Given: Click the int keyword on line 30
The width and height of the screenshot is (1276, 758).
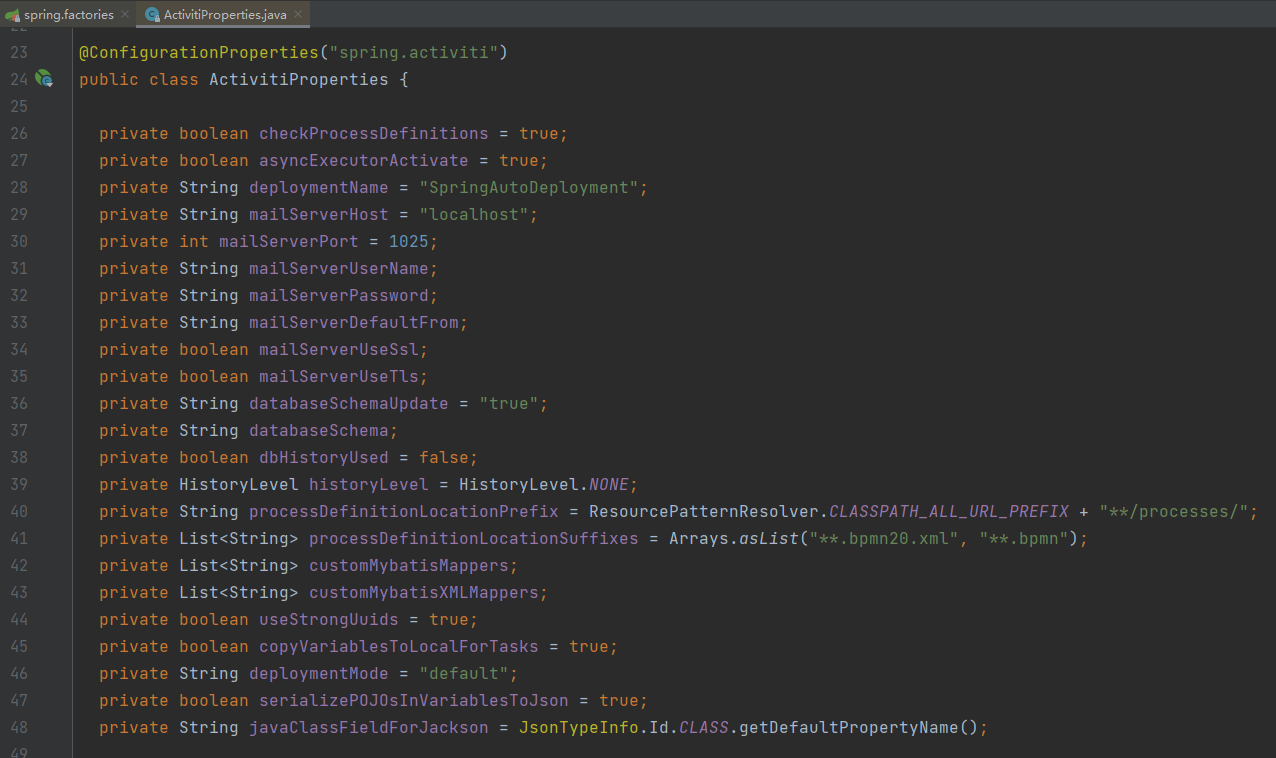Looking at the screenshot, I should pyautogui.click(x=194, y=241).
